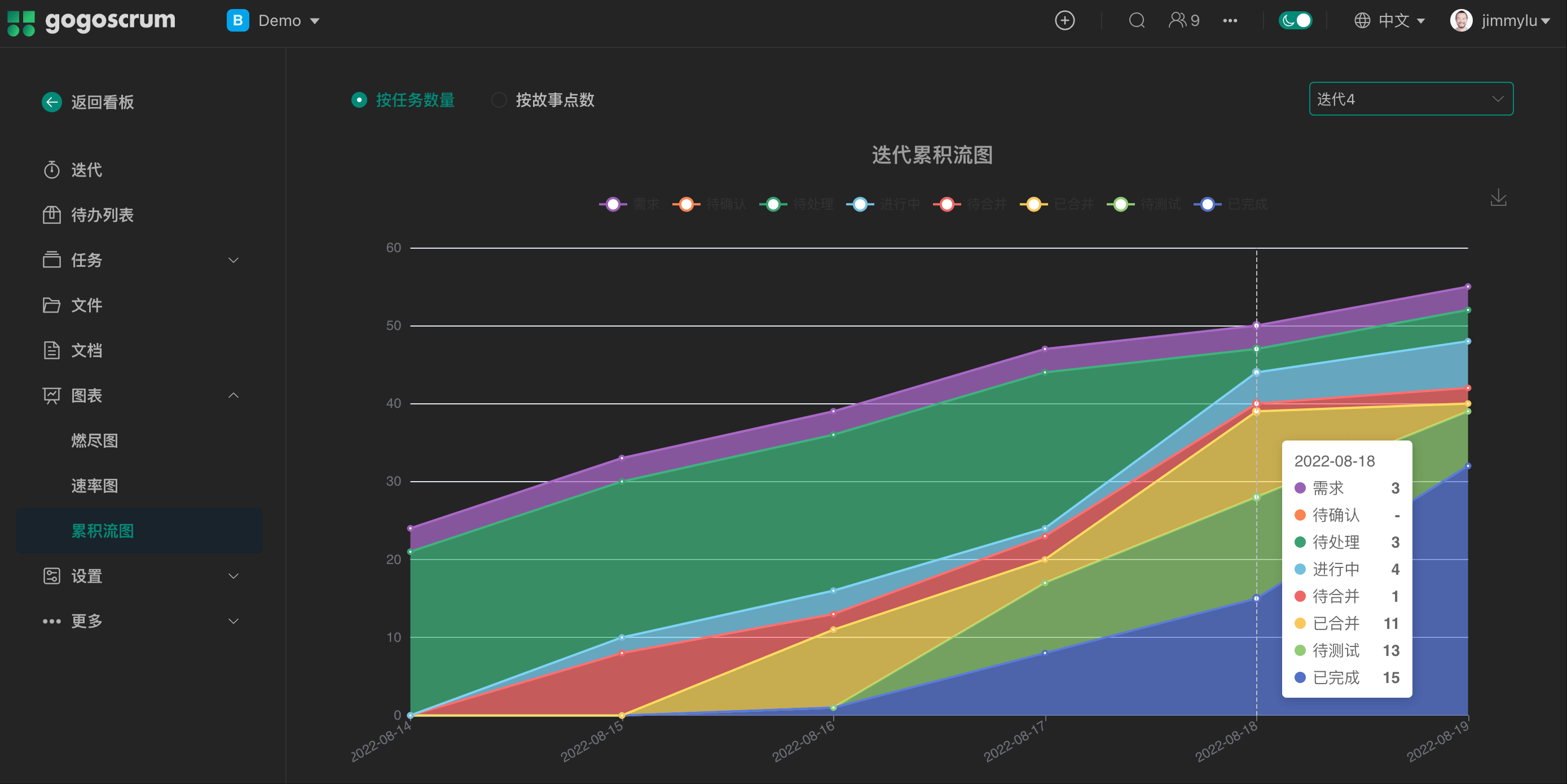The height and width of the screenshot is (784, 1567).
Task: Click the green back arrow icon
Action: pyautogui.click(x=52, y=102)
